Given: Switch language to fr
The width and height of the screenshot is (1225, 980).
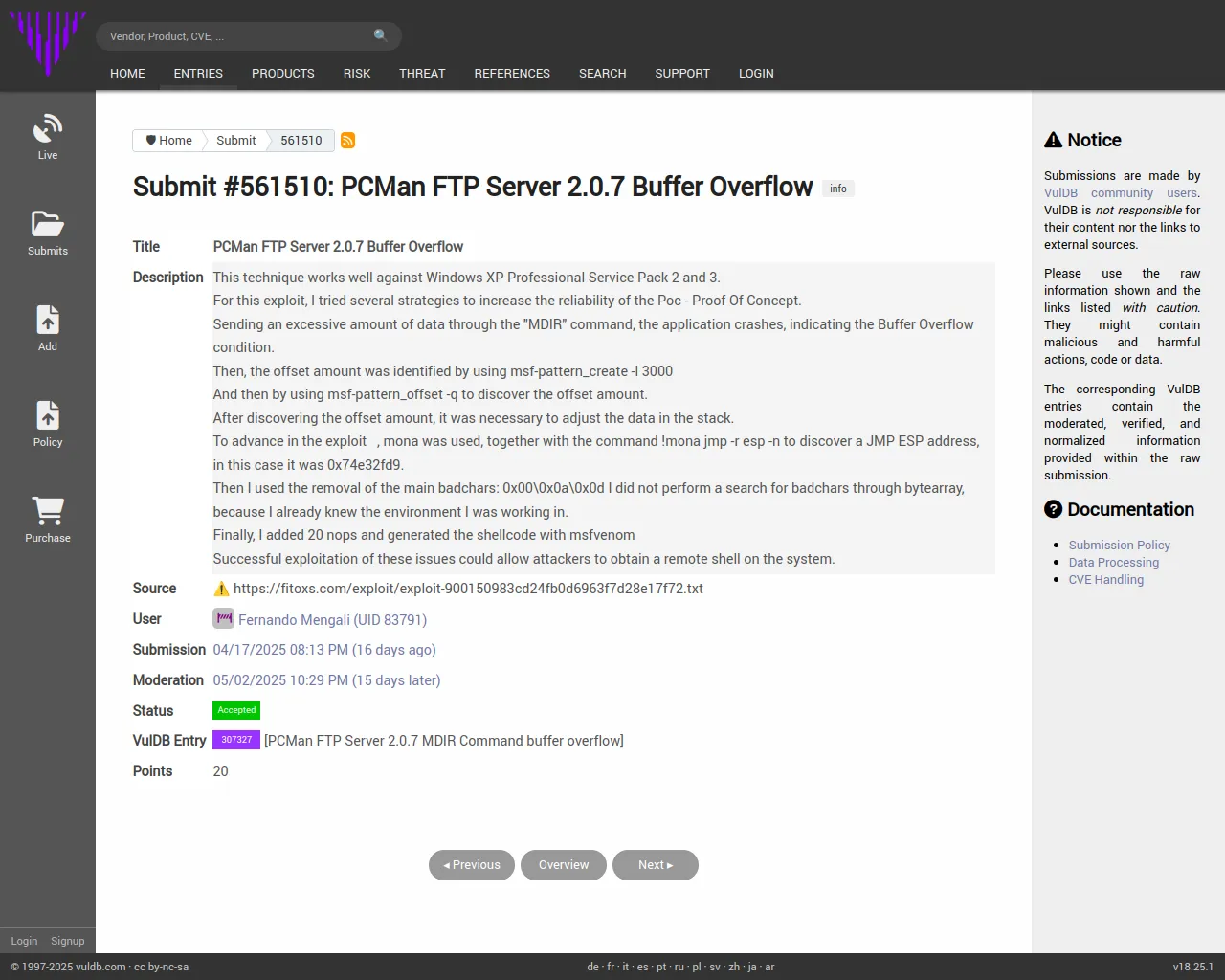Looking at the screenshot, I should pos(611,967).
